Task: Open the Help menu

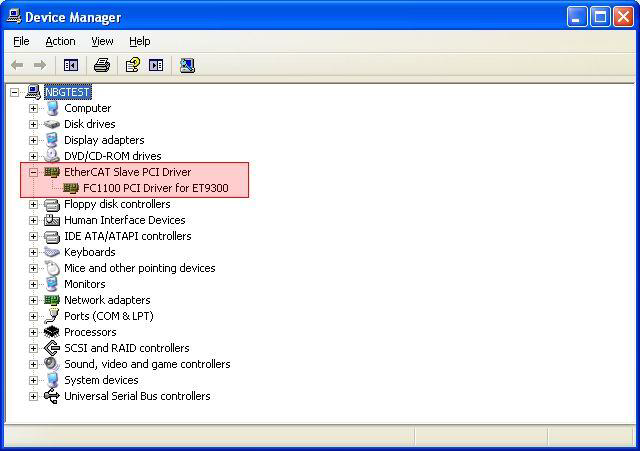Action: [x=140, y=41]
